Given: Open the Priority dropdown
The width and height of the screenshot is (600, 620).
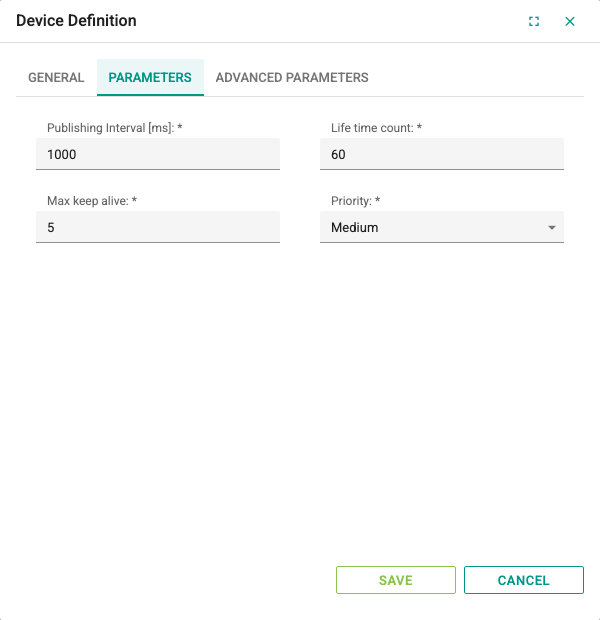Looking at the screenshot, I should click(442, 227).
